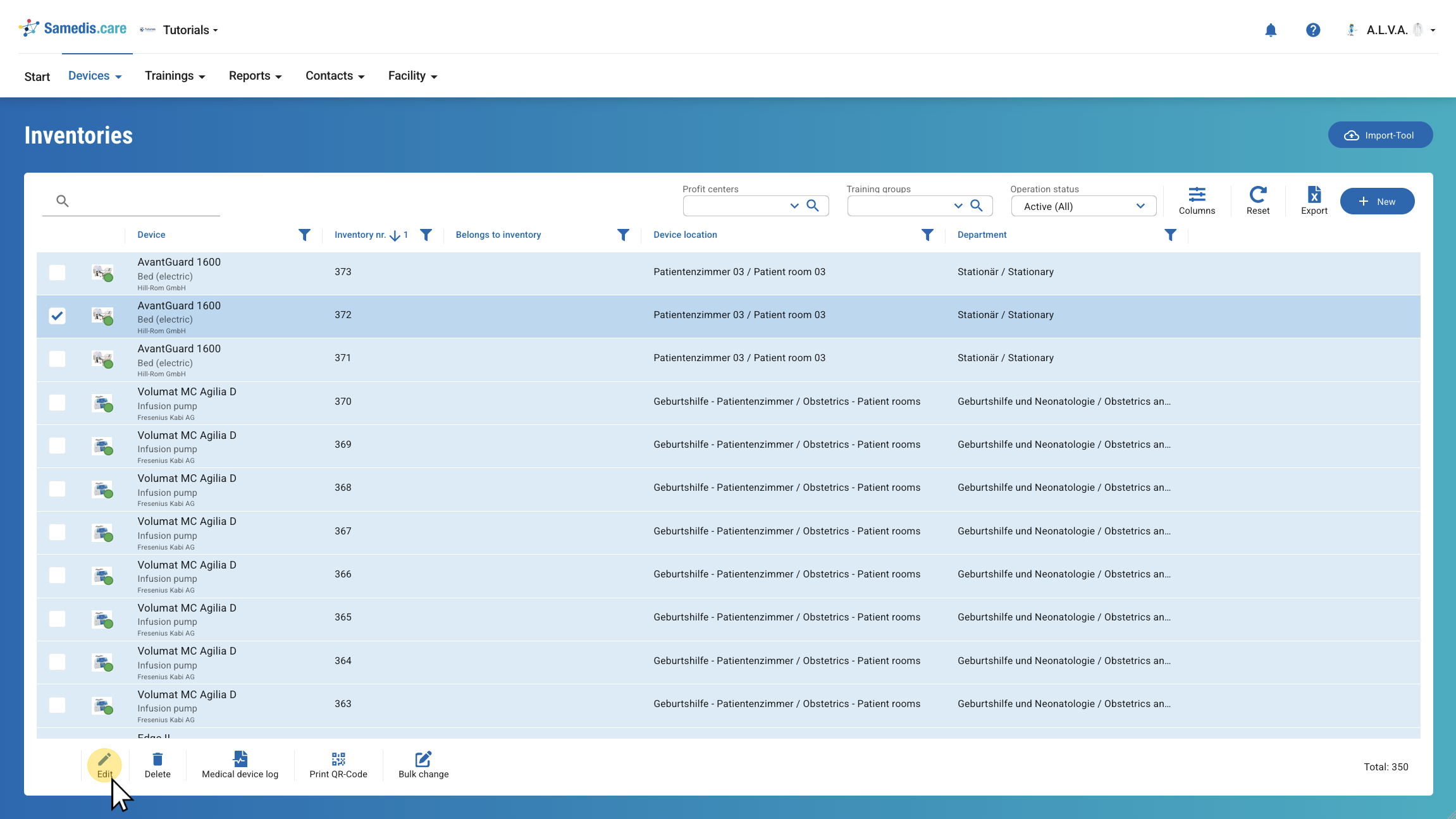Expand the Profit centers dropdown
The width and height of the screenshot is (1456, 819).
[794, 206]
